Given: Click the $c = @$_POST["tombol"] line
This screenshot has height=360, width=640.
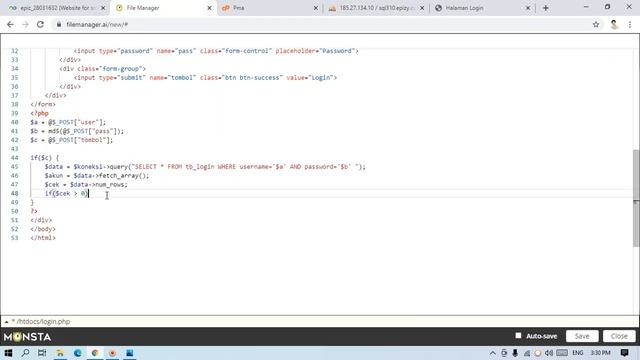Looking at the screenshot, I should pos(71,140).
